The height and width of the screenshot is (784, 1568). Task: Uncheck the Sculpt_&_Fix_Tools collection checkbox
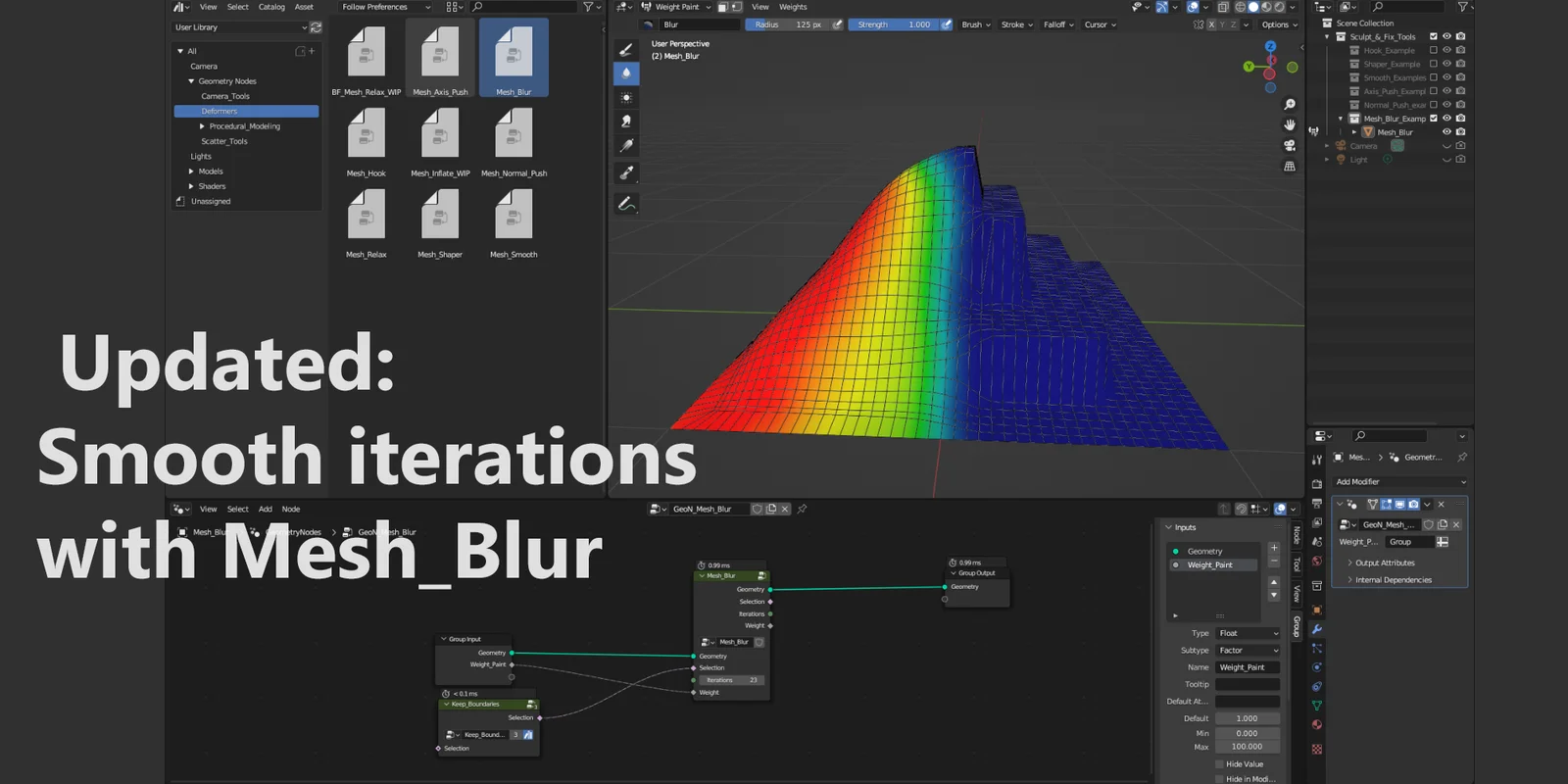(x=1433, y=36)
